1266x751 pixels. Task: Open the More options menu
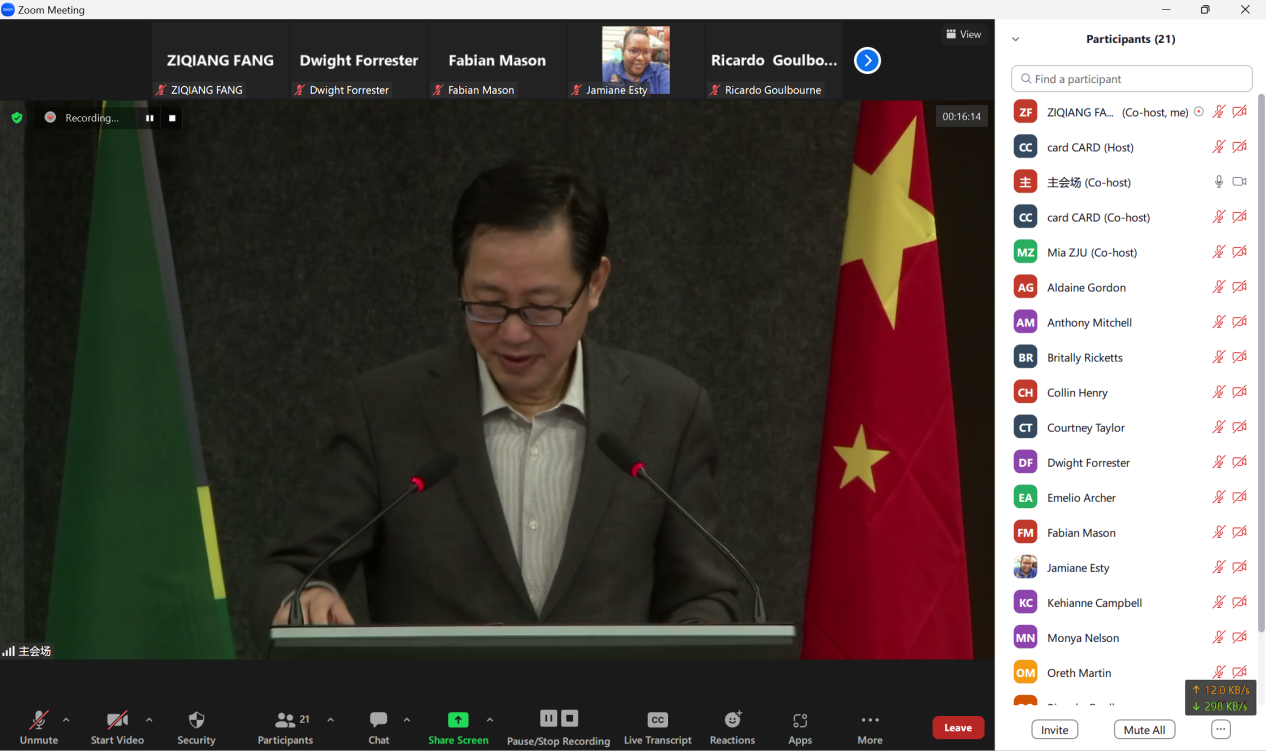[x=870, y=720]
